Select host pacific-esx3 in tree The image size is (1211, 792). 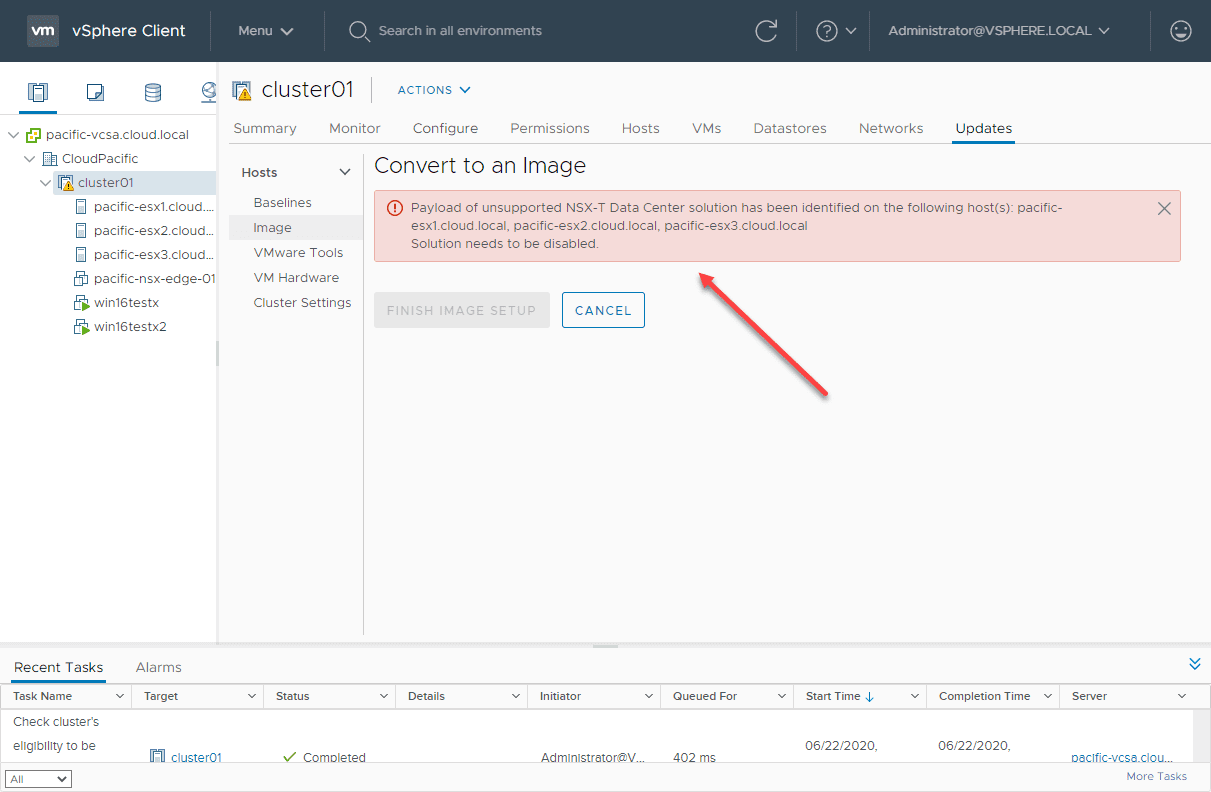coord(154,255)
